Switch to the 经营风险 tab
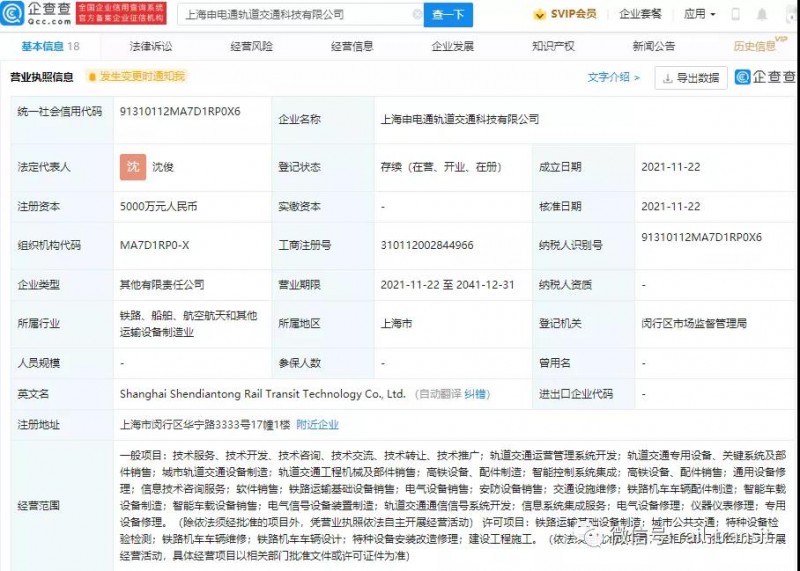Viewport: 800px width, 571px height. click(x=251, y=46)
